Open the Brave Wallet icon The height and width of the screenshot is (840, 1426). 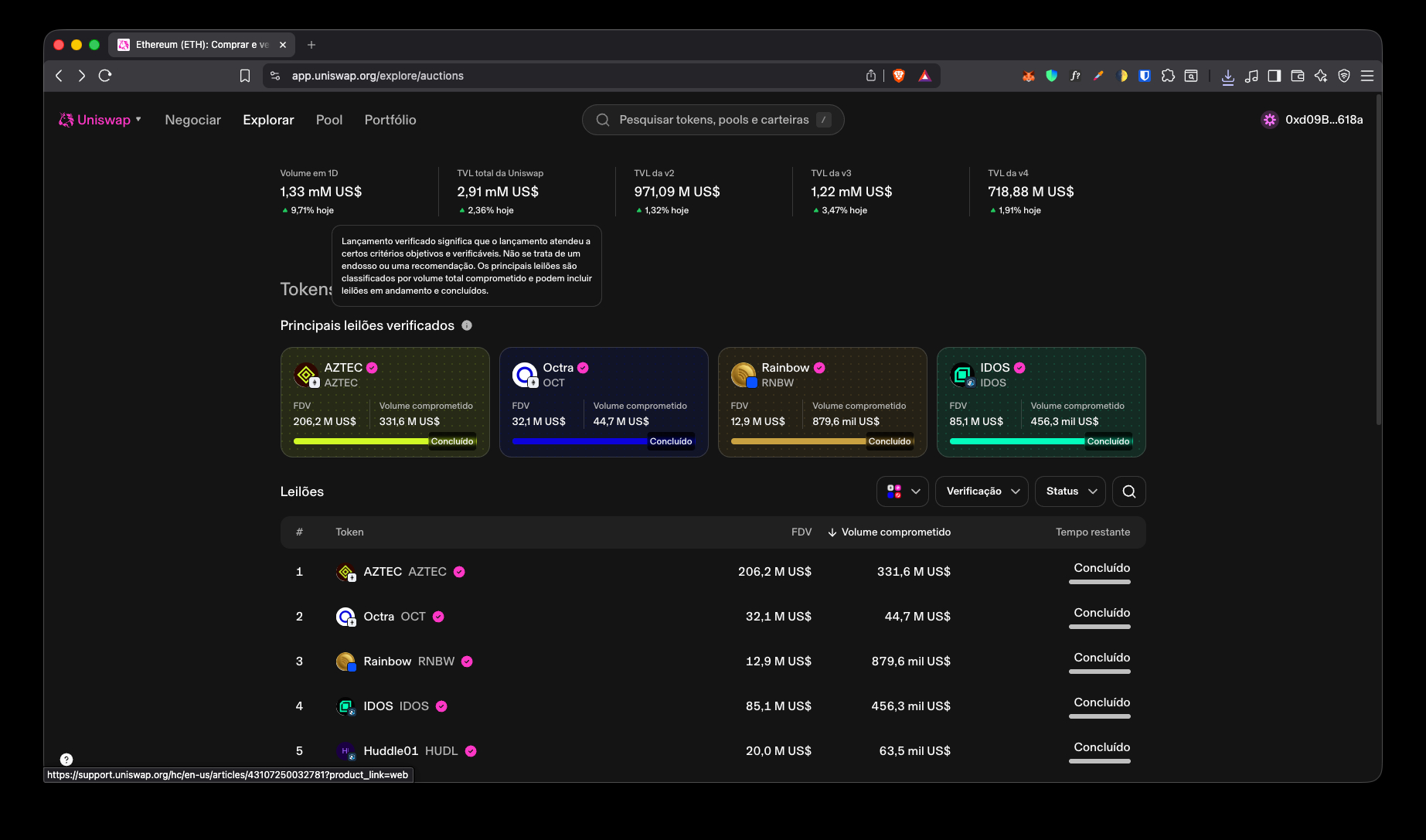click(1298, 76)
